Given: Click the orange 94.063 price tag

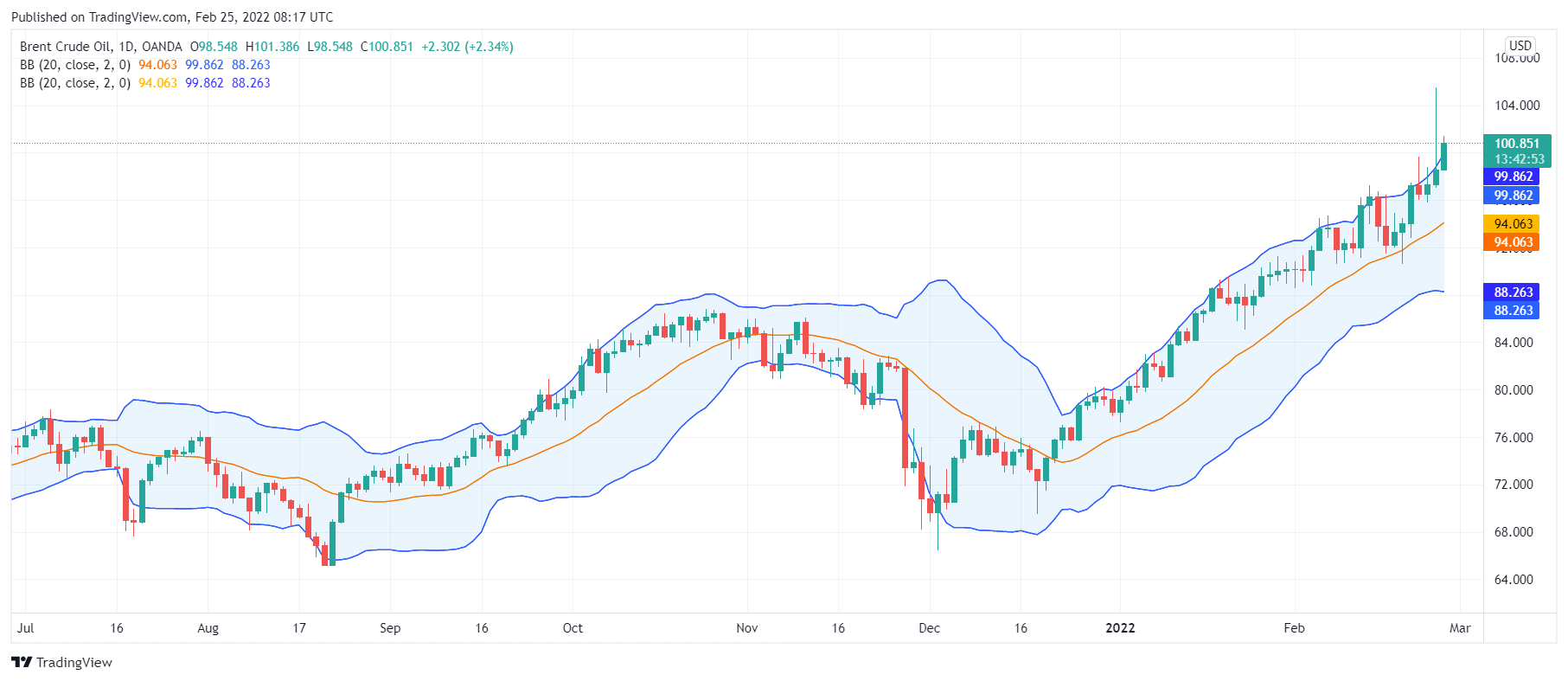Looking at the screenshot, I should pos(1512,242).
